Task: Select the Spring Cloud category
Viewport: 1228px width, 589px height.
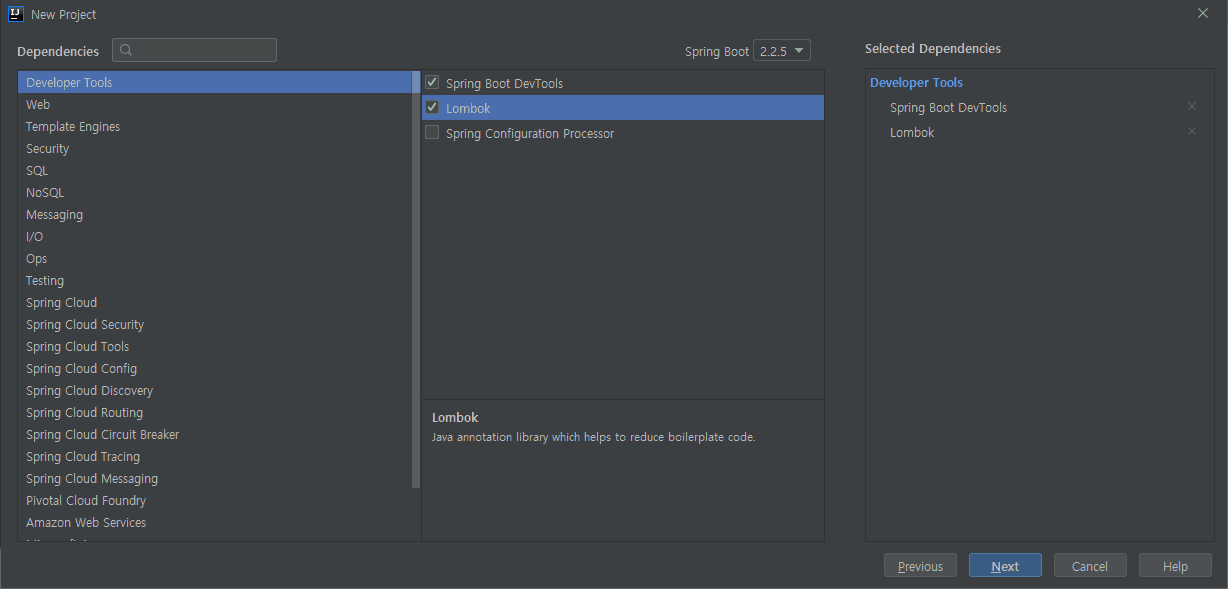Action: [215, 302]
